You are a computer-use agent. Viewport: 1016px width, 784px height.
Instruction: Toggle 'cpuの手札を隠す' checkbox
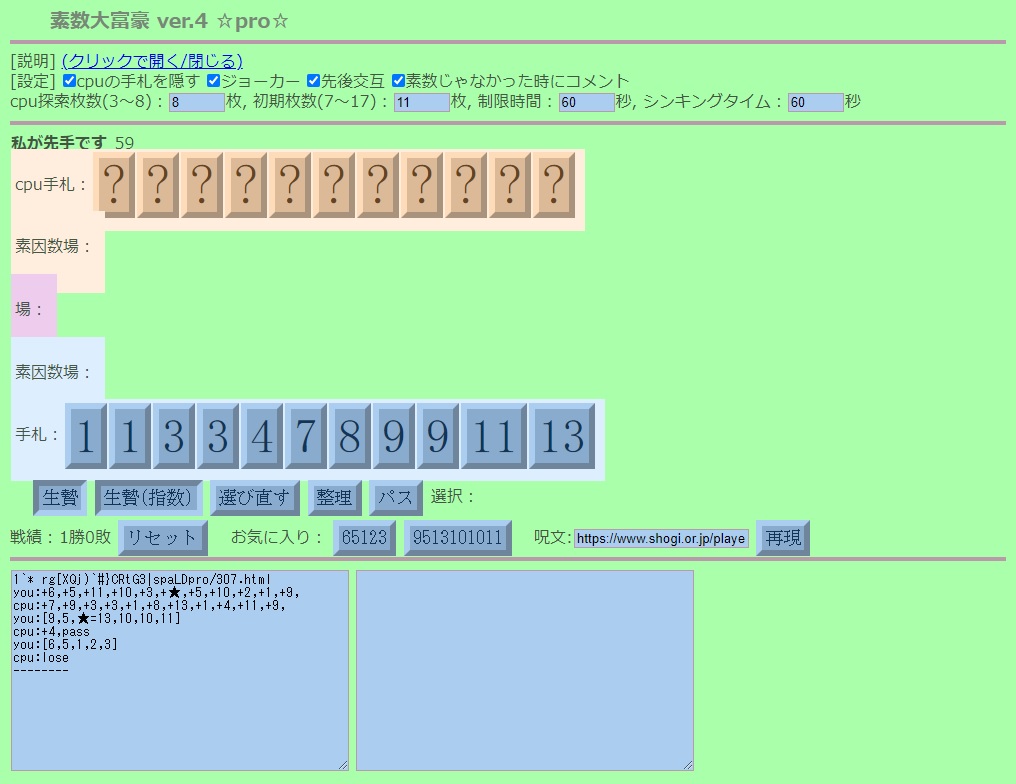pyautogui.click(x=69, y=81)
